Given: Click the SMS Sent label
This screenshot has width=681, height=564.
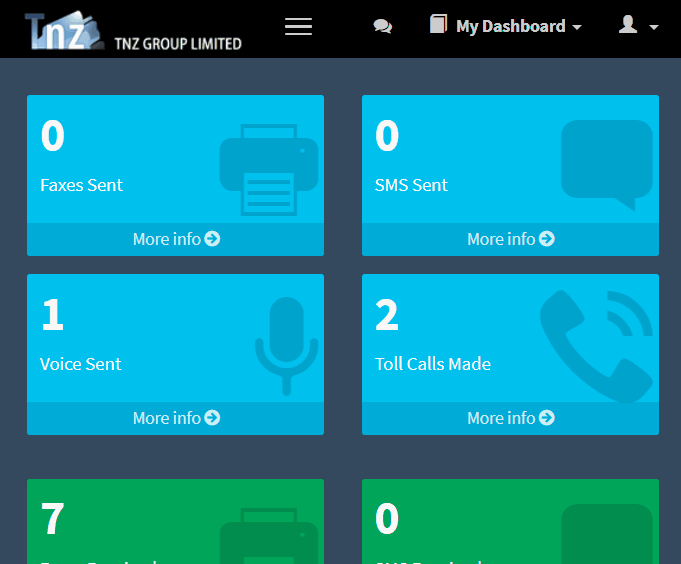Looking at the screenshot, I should pos(411,185).
